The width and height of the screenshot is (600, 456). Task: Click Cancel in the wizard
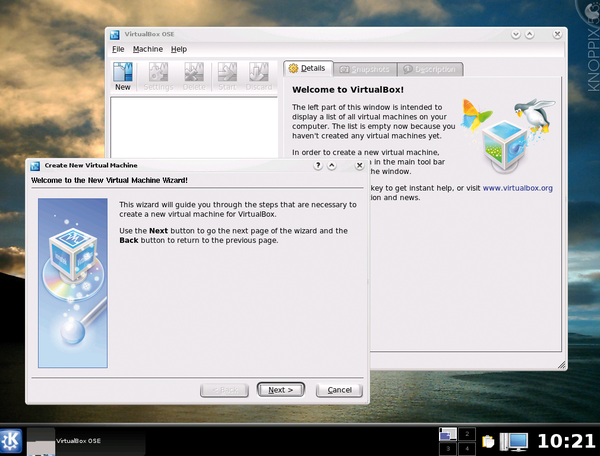click(339, 390)
